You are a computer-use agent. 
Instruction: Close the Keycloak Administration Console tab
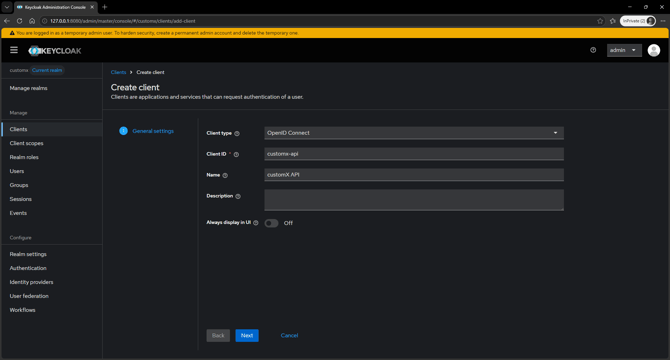(92, 7)
